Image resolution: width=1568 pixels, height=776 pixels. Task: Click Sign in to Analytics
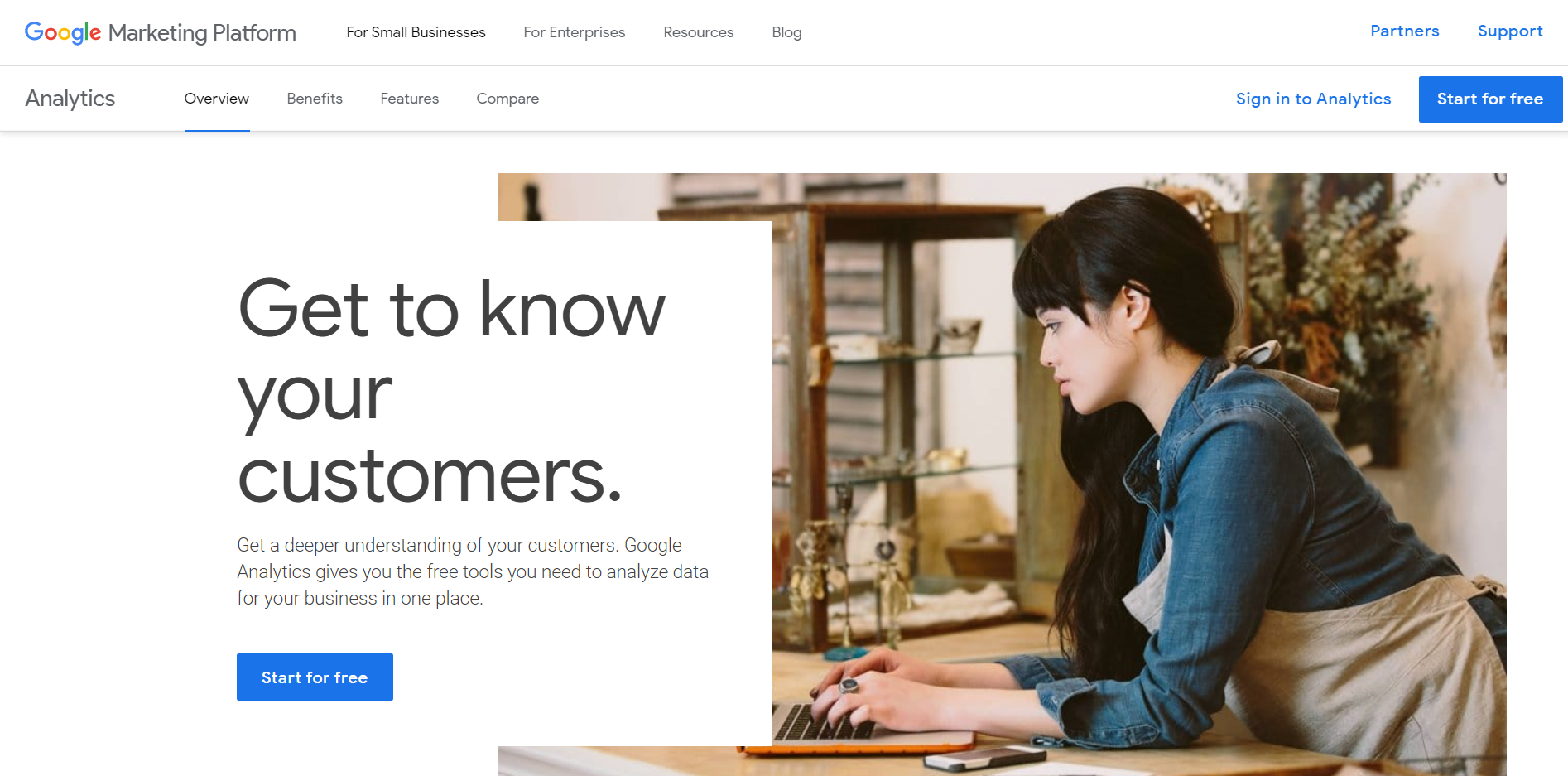click(x=1314, y=99)
